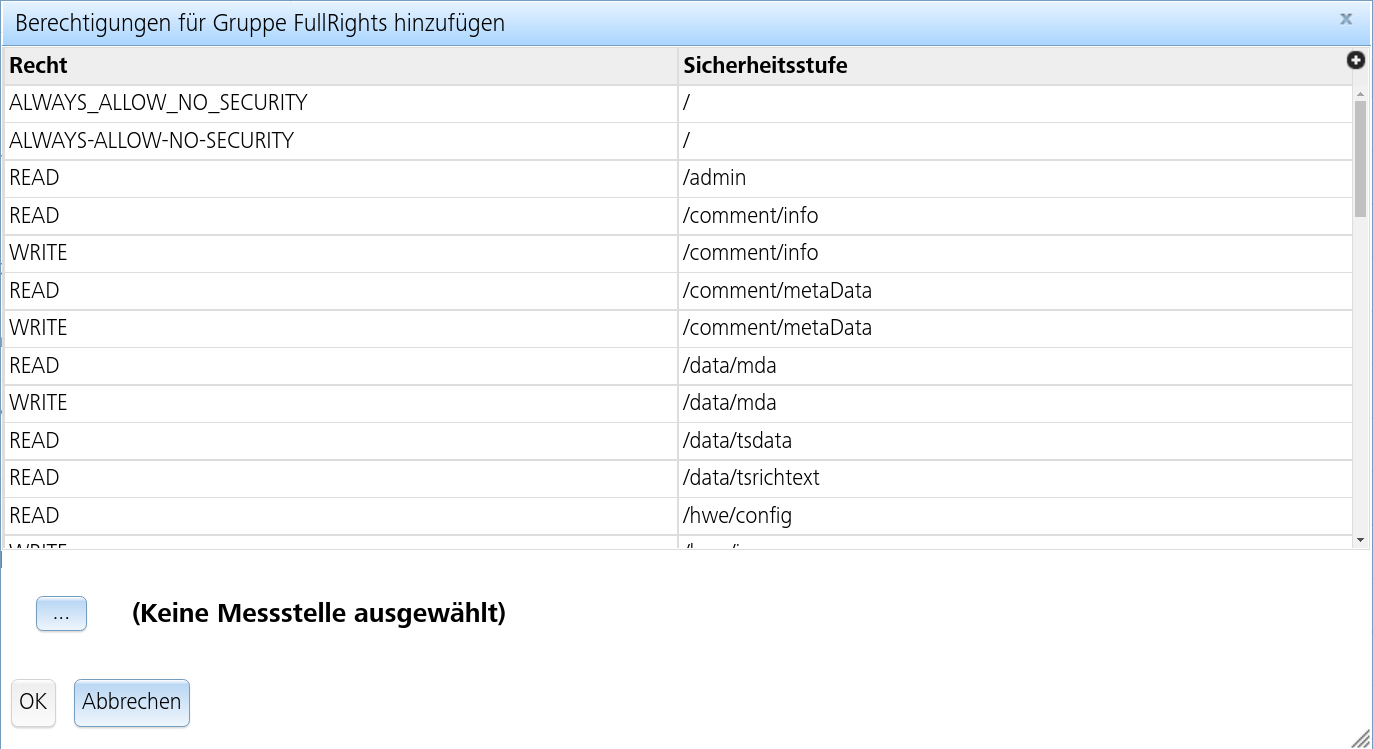
Task: Close the Berechtigungen dialog
Action: click(1346, 18)
